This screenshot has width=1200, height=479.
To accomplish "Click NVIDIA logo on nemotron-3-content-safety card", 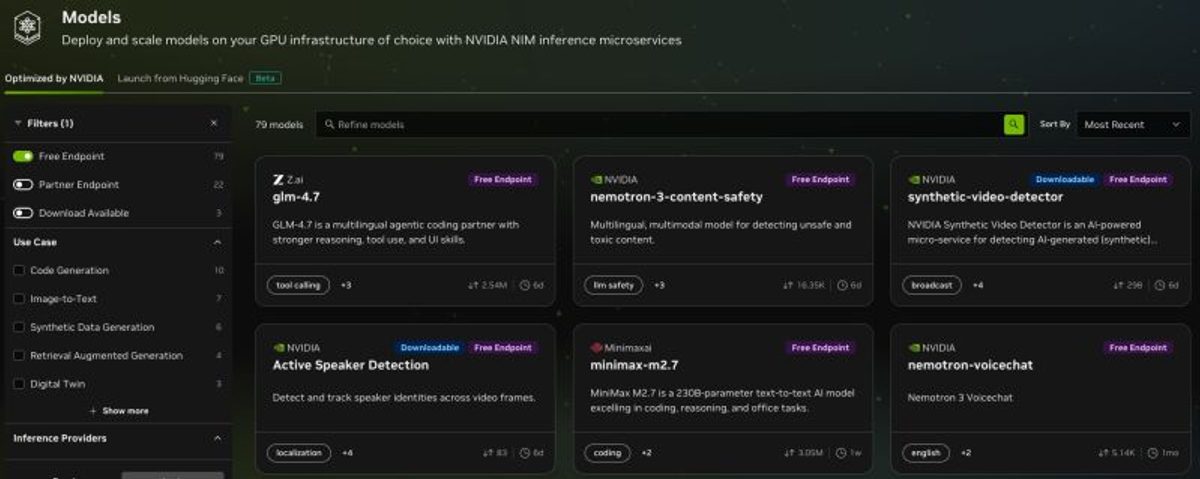I will click(x=596, y=180).
